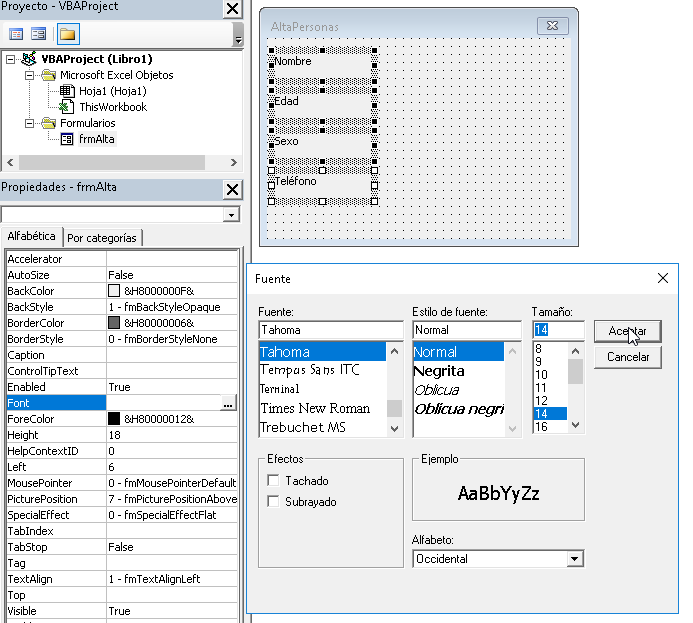Click right arrow of project tree scrollbar
The image size is (693, 623).
[233, 163]
